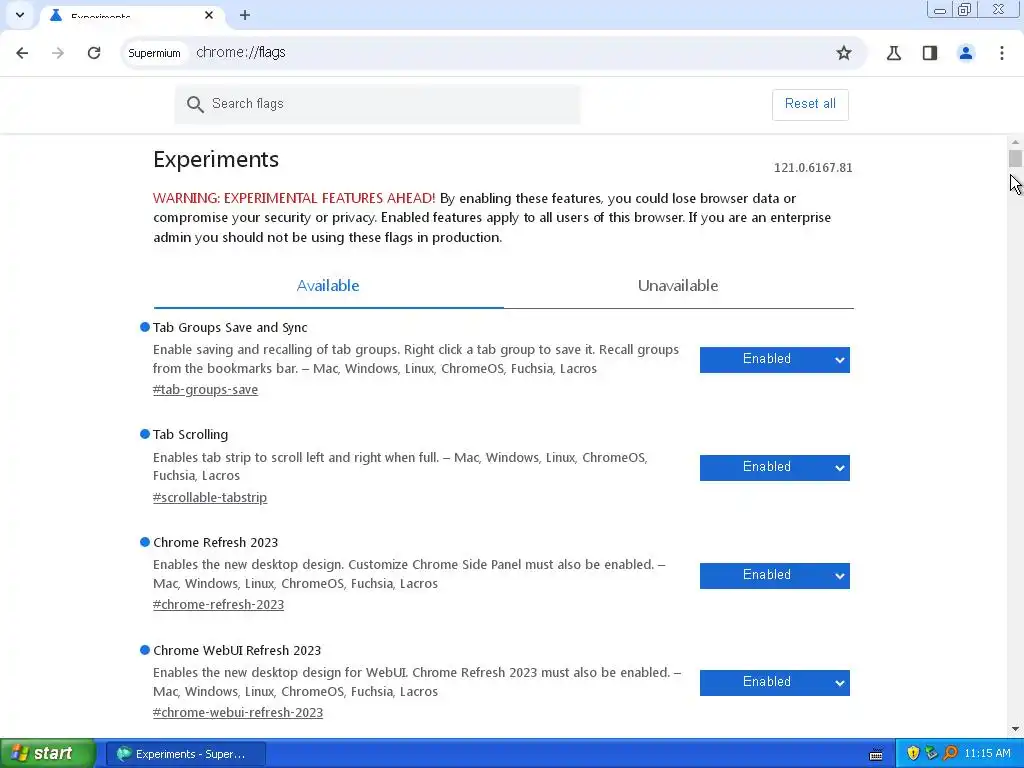
Task: Click the Chrome WebUI Refresh 2023 title
Action: tap(237, 650)
